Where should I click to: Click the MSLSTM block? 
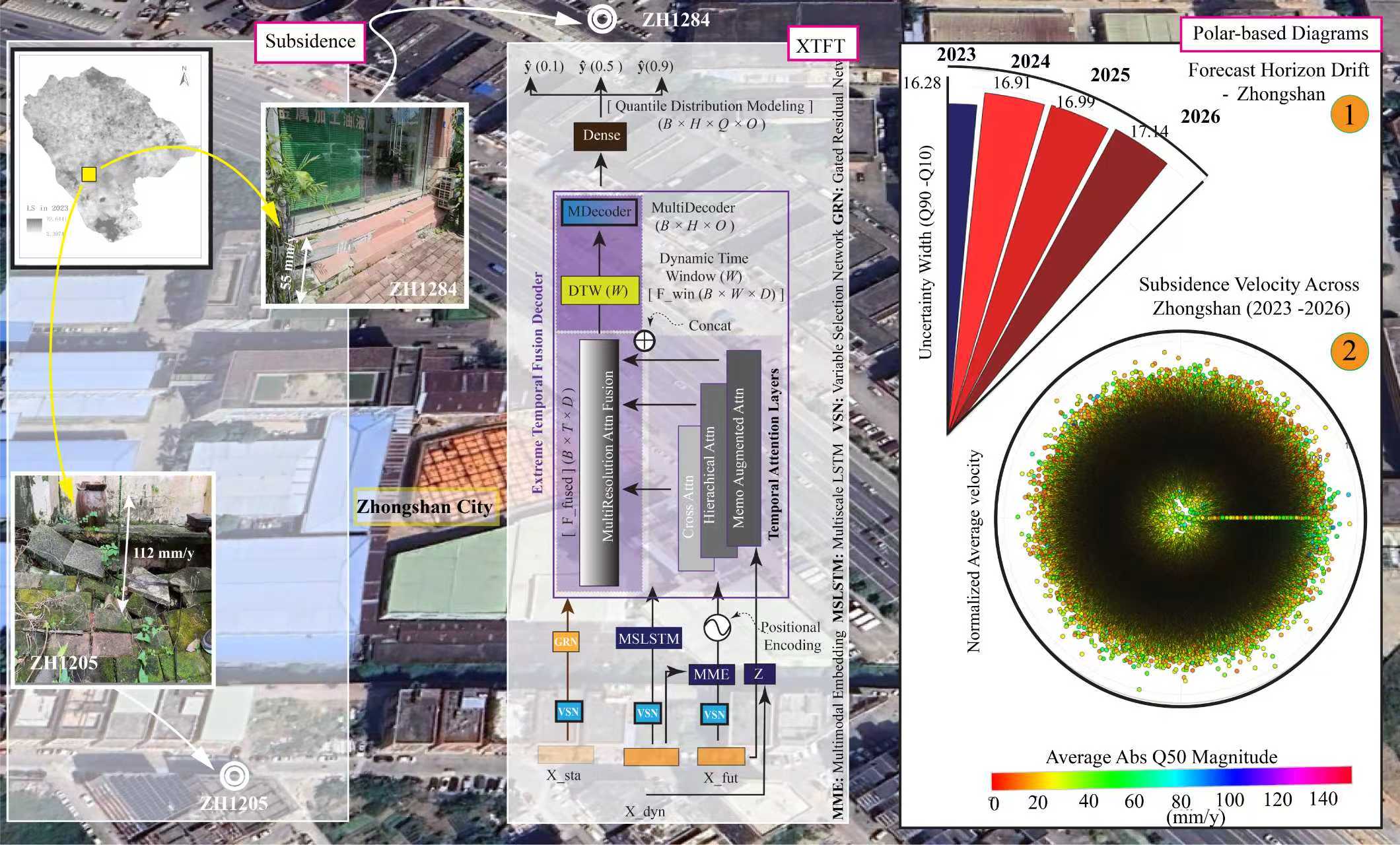point(648,638)
